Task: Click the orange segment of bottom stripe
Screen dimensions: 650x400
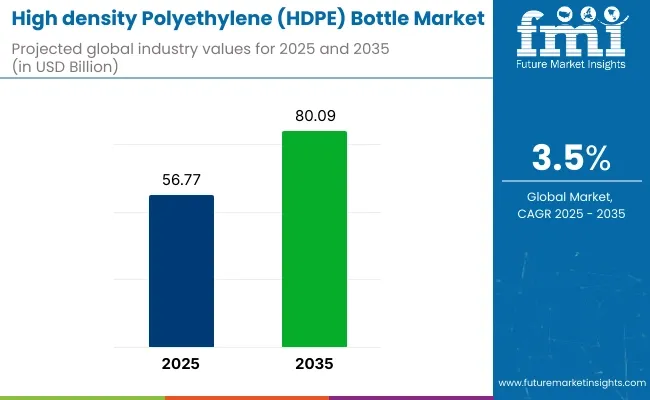Action: [x=82, y=397]
